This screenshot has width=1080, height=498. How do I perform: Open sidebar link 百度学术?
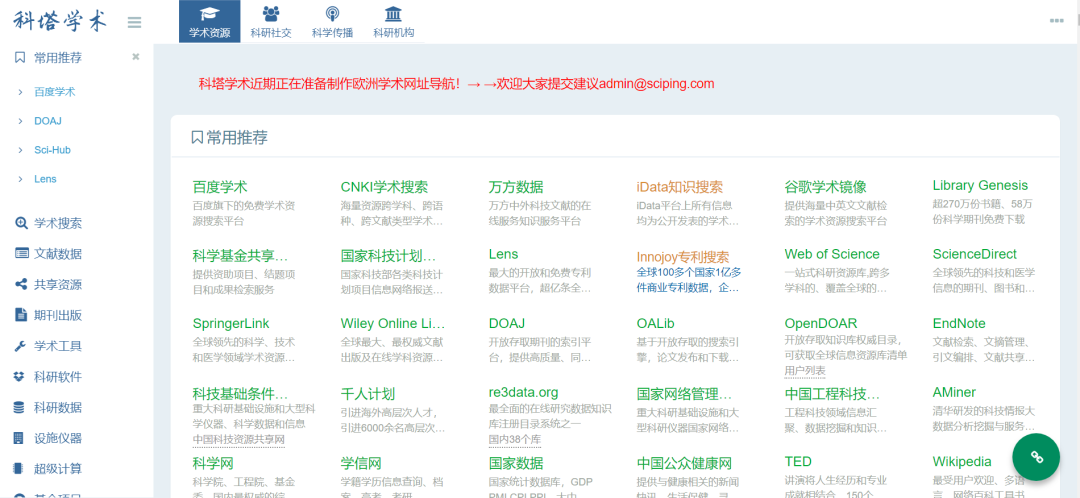[54, 92]
